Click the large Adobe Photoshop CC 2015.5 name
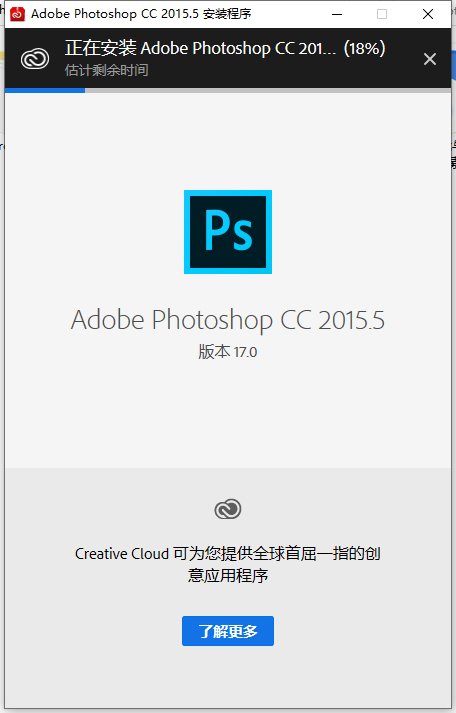The height and width of the screenshot is (713, 456). click(228, 320)
